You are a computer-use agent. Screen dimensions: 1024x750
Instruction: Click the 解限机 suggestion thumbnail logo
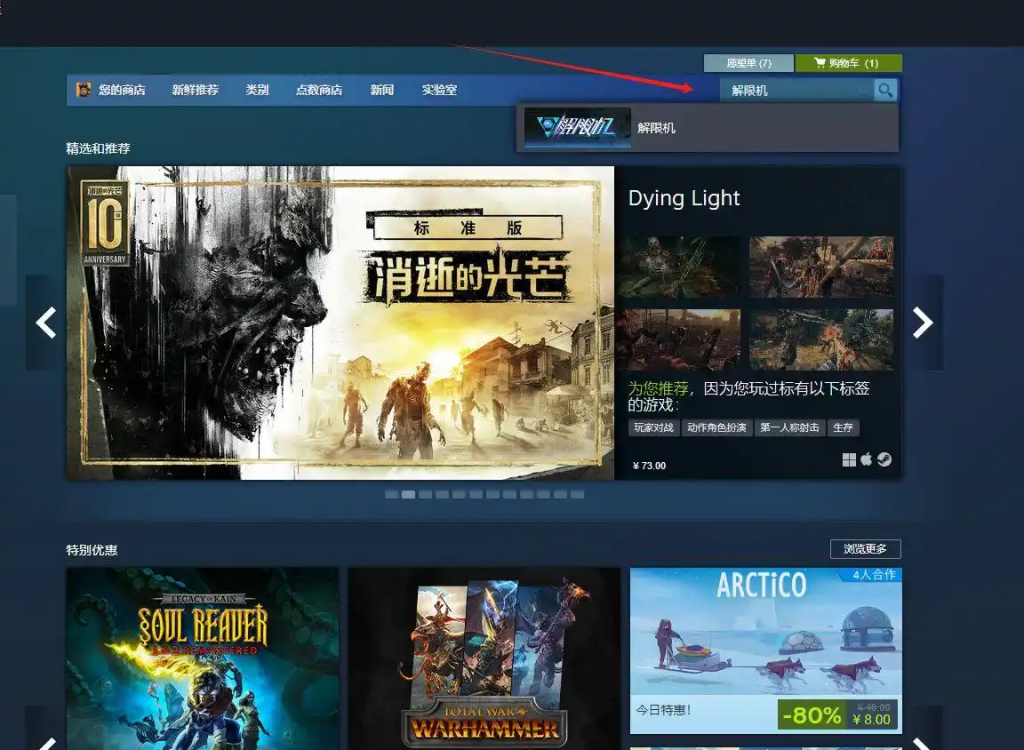[x=577, y=127]
